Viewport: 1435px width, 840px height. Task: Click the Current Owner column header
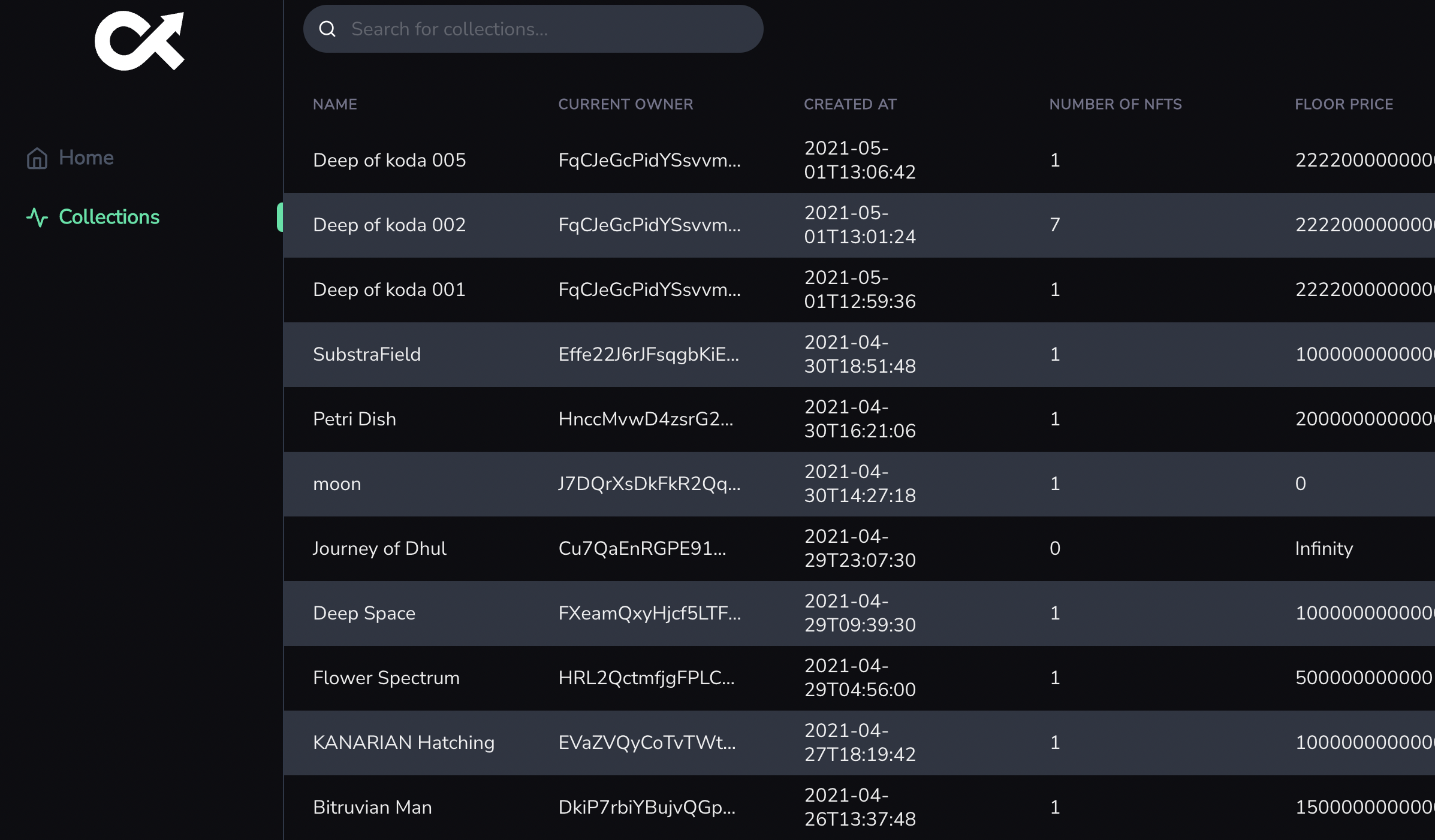pyautogui.click(x=625, y=104)
